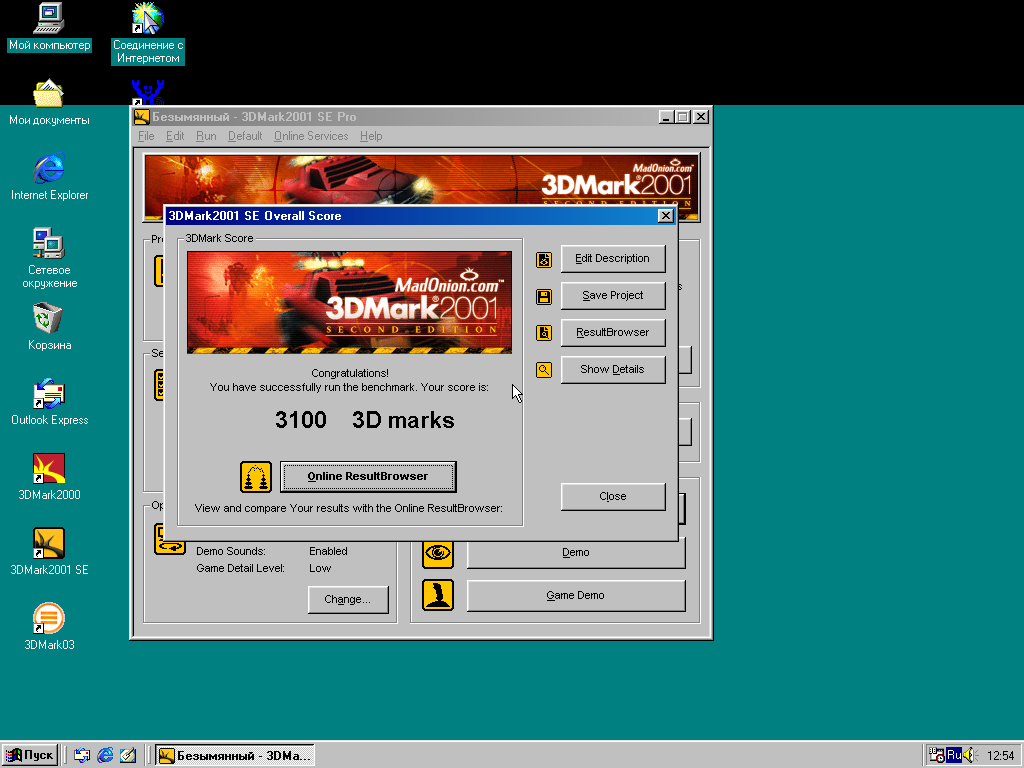Click the Demo button
The image size is (1024, 768).
click(575, 553)
